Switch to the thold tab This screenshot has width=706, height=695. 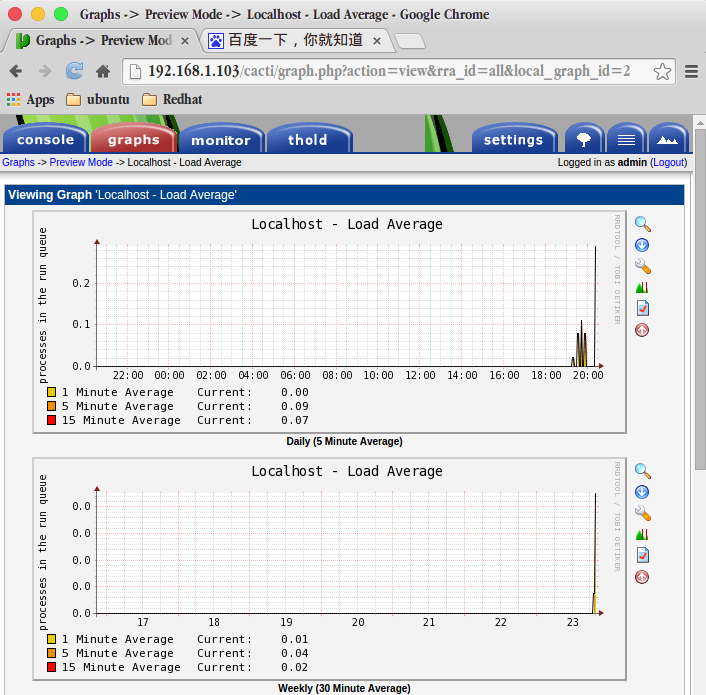click(308, 140)
